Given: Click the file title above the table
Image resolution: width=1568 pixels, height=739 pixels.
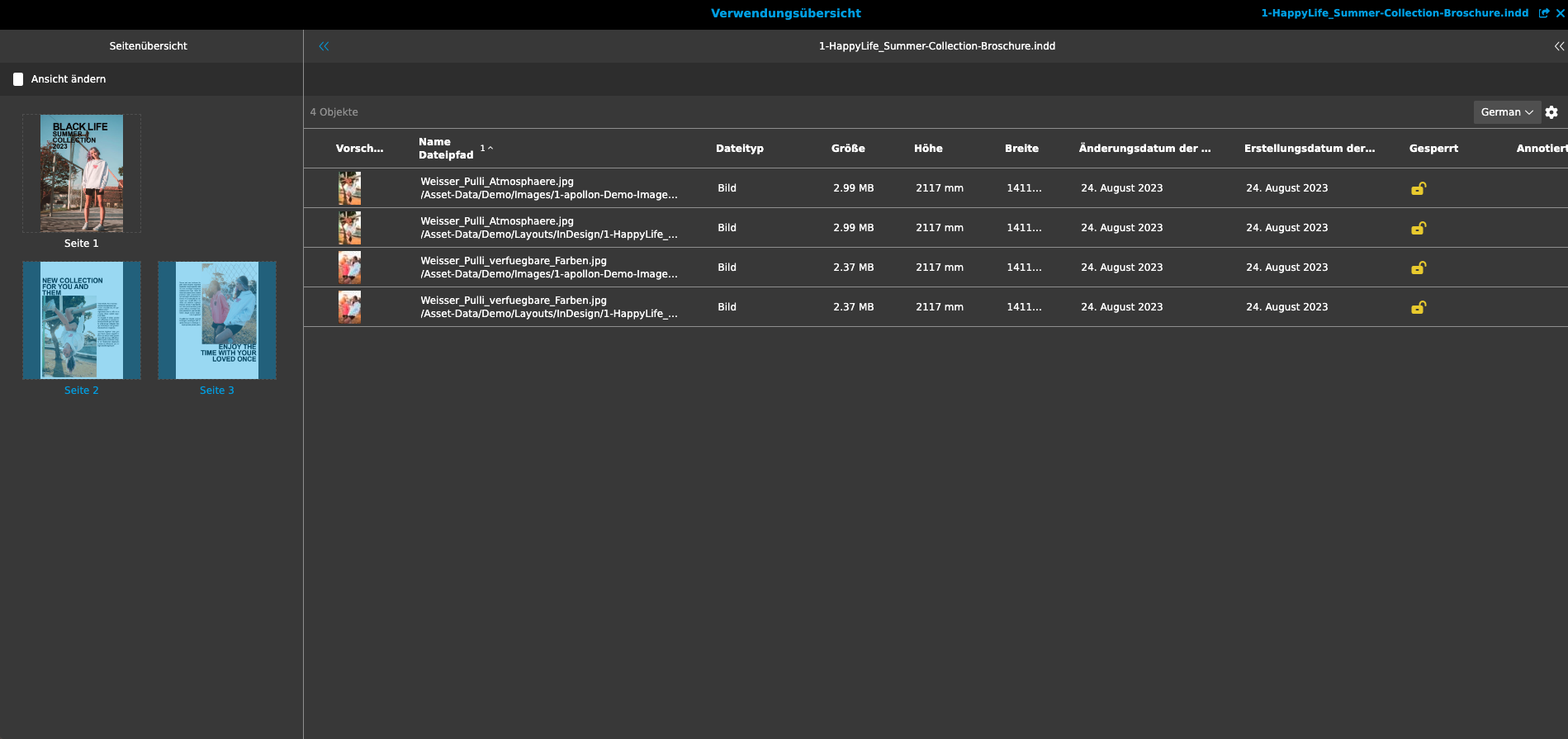Looking at the screenshot, I should tap(937, 46).
